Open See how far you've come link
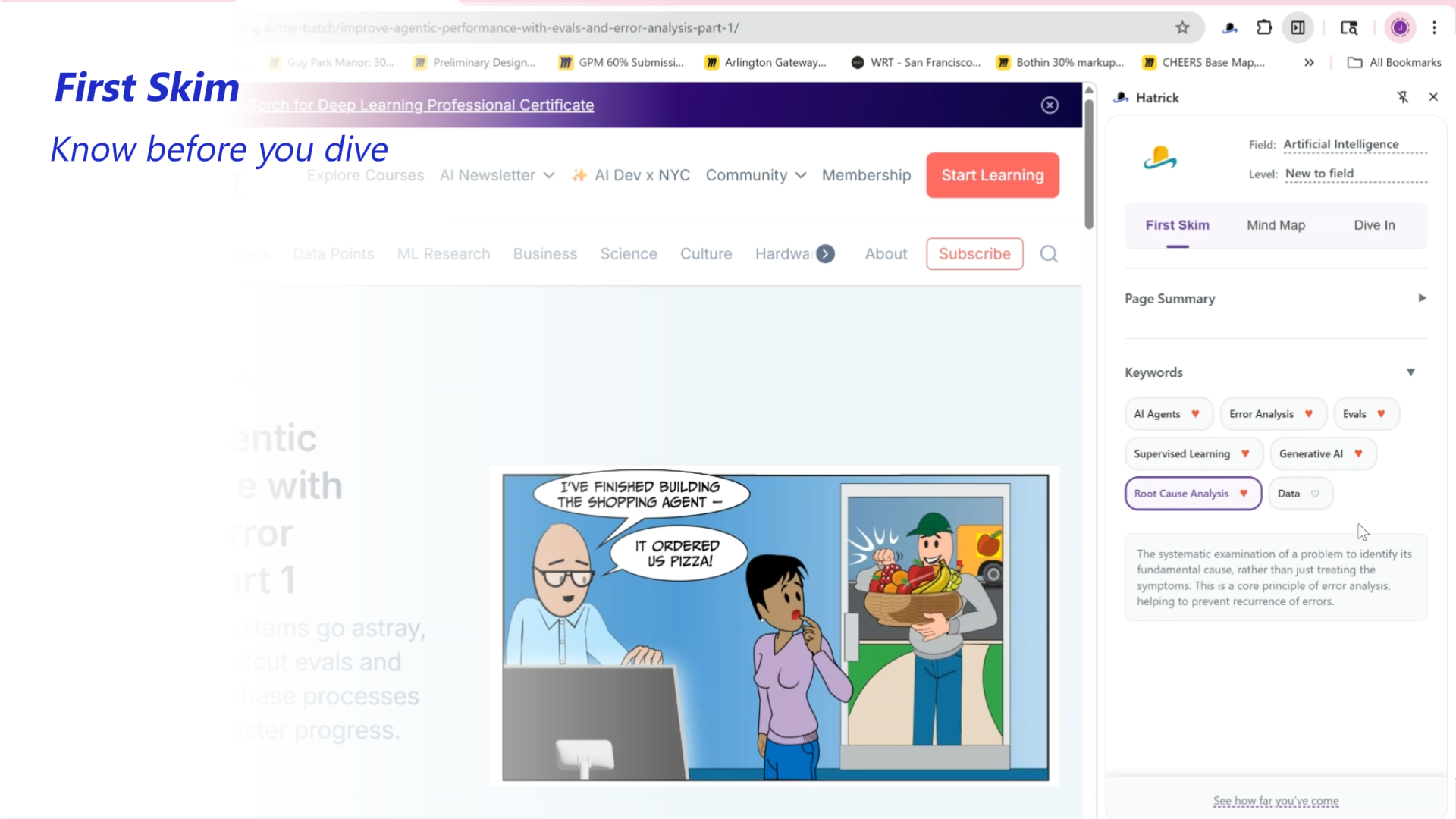This screenshot has width=1456, height=819. (1276, 801)
